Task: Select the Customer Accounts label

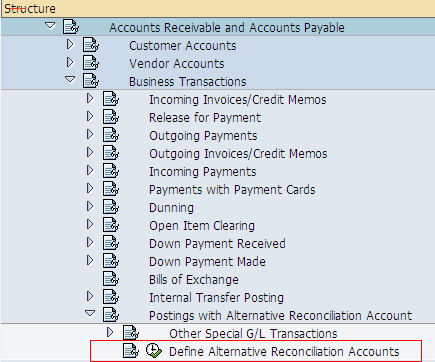Action: coord(183,45)
